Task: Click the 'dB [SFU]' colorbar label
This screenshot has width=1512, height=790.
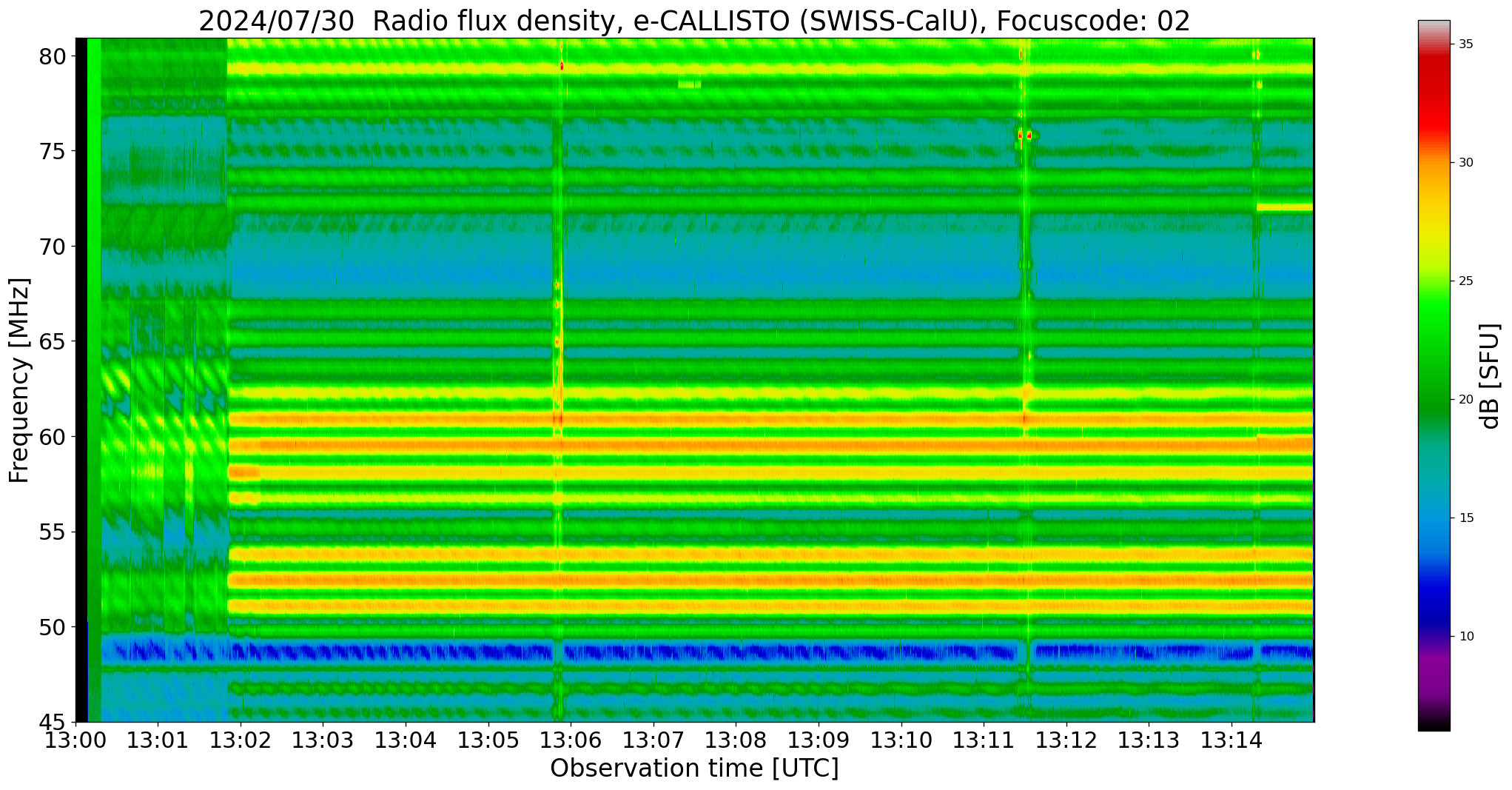Action: (1491, 376)
